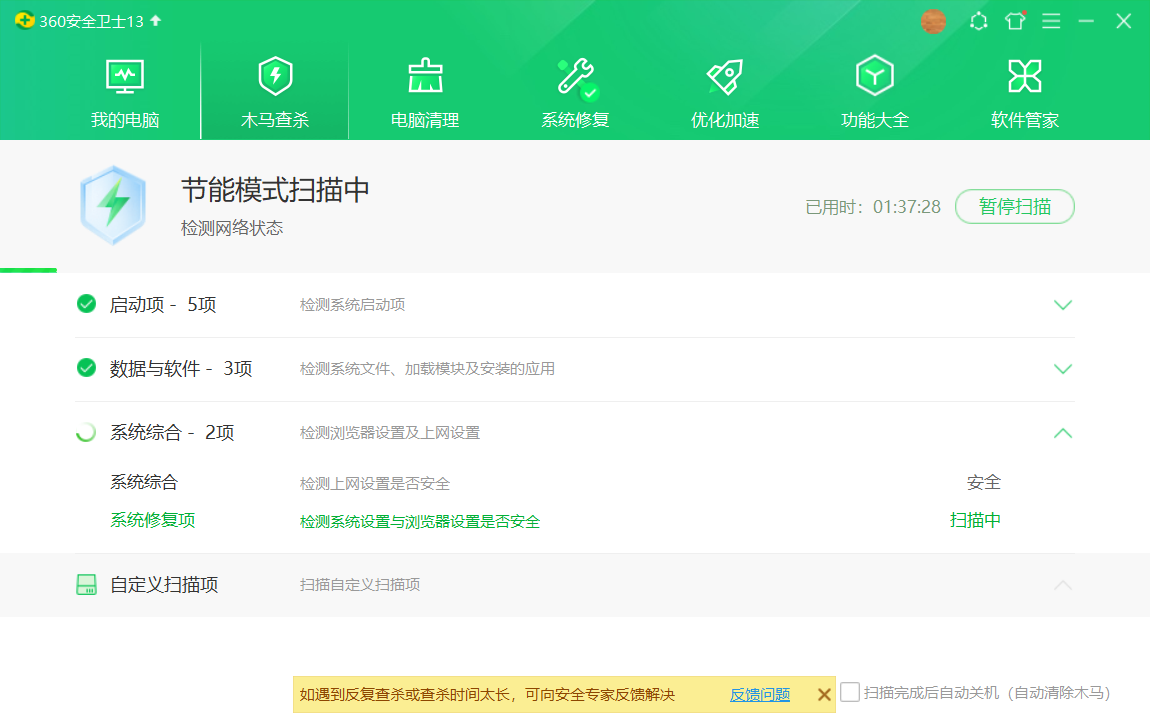Click the 360 logo in the title bar
This screenshot has width=1150, height=725.
[x=24, y=21]
